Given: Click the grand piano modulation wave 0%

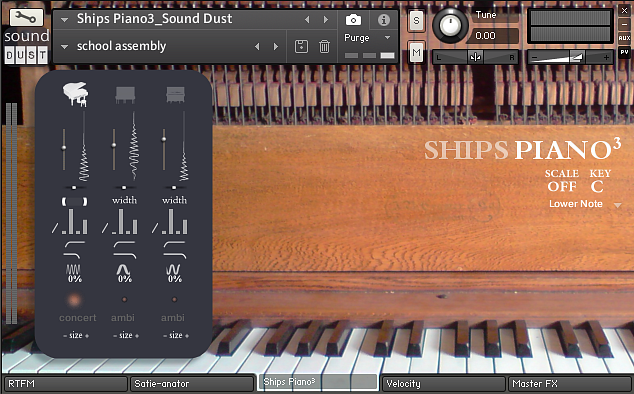Looking at the screenshot, I should [74, 273].
